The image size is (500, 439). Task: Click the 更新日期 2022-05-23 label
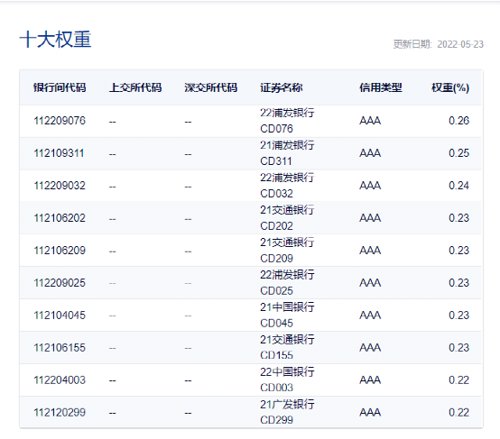coord(438,44)
